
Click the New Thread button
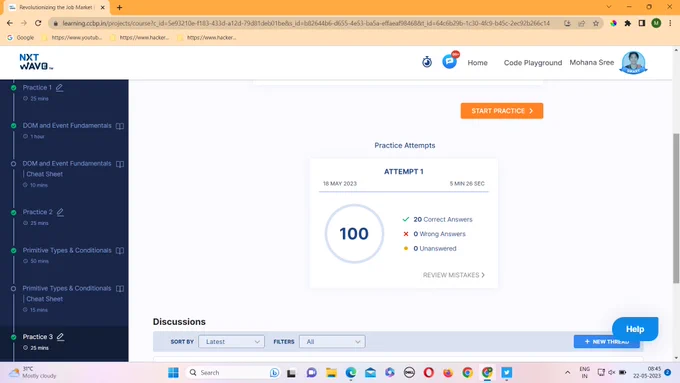pos(606,342)
